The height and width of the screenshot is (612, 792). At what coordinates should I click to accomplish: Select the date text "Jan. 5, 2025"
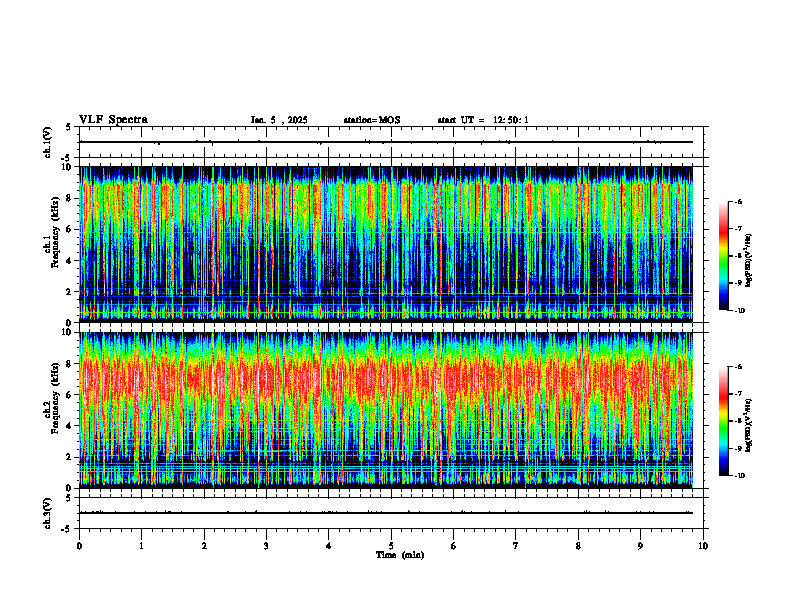(x=279, y=120)
